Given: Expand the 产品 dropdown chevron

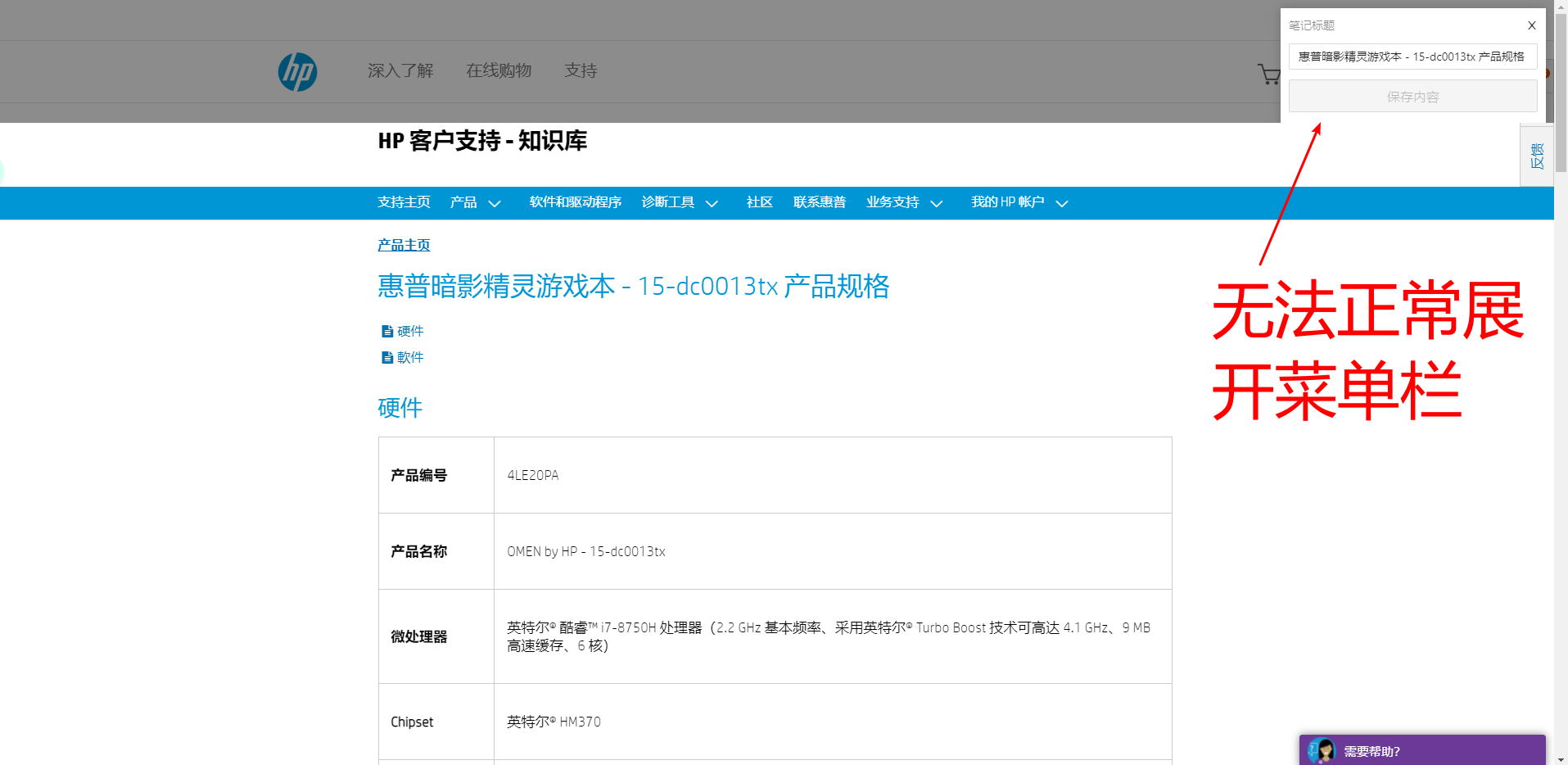Looking at the screenshot, I should 495,203.
